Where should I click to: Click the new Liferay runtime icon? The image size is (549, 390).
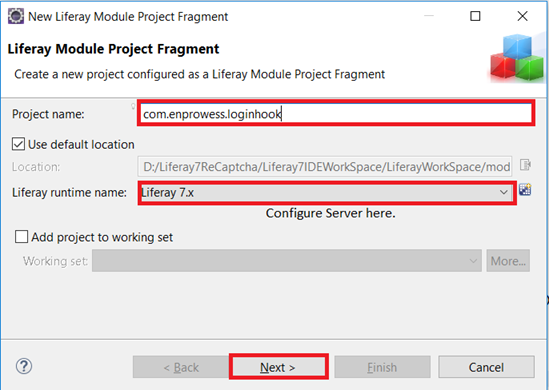(x=525, y=189)
